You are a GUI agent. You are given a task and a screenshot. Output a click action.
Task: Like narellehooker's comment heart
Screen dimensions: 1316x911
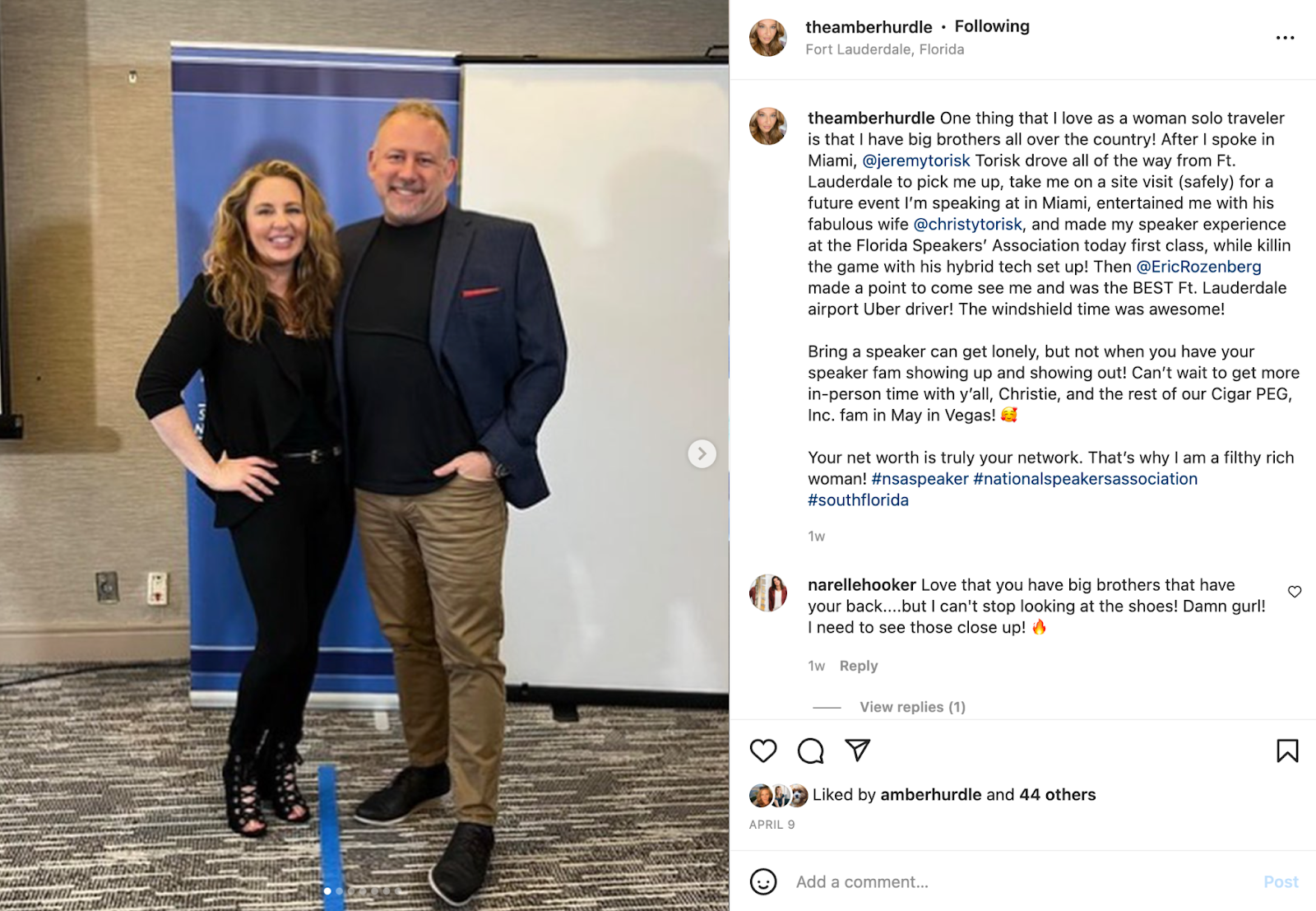(x=1295, y=592)
